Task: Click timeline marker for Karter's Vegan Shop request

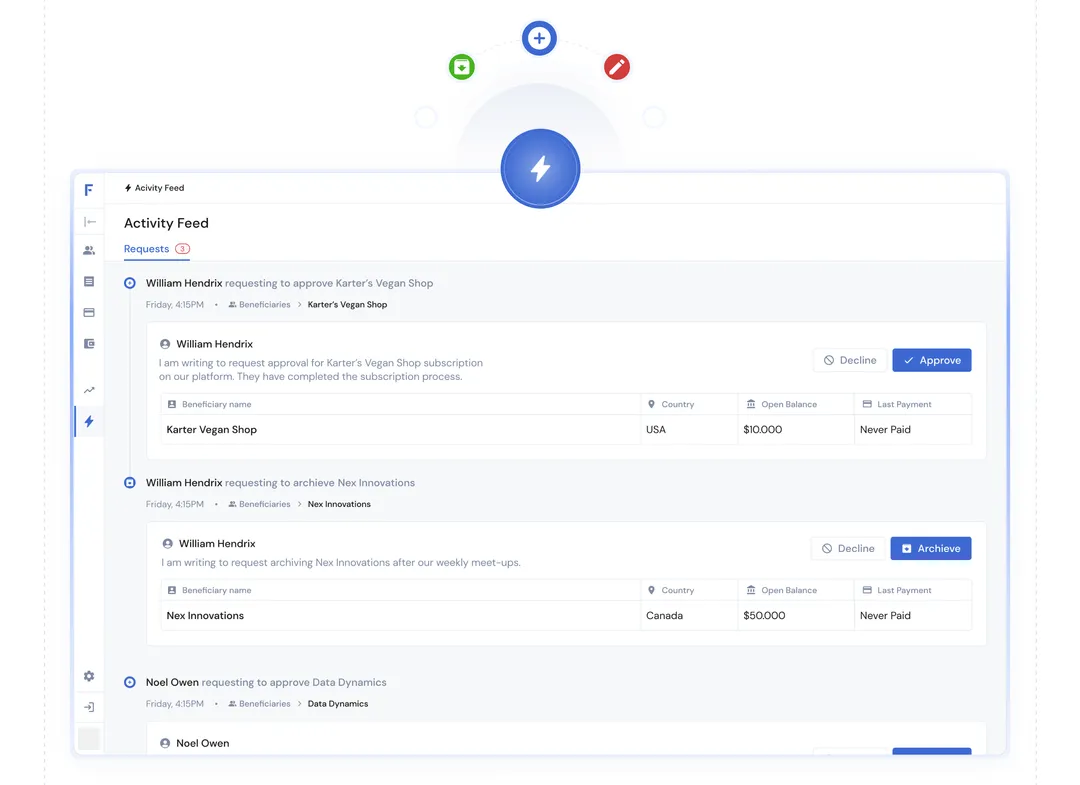Action: pos(129,283)
